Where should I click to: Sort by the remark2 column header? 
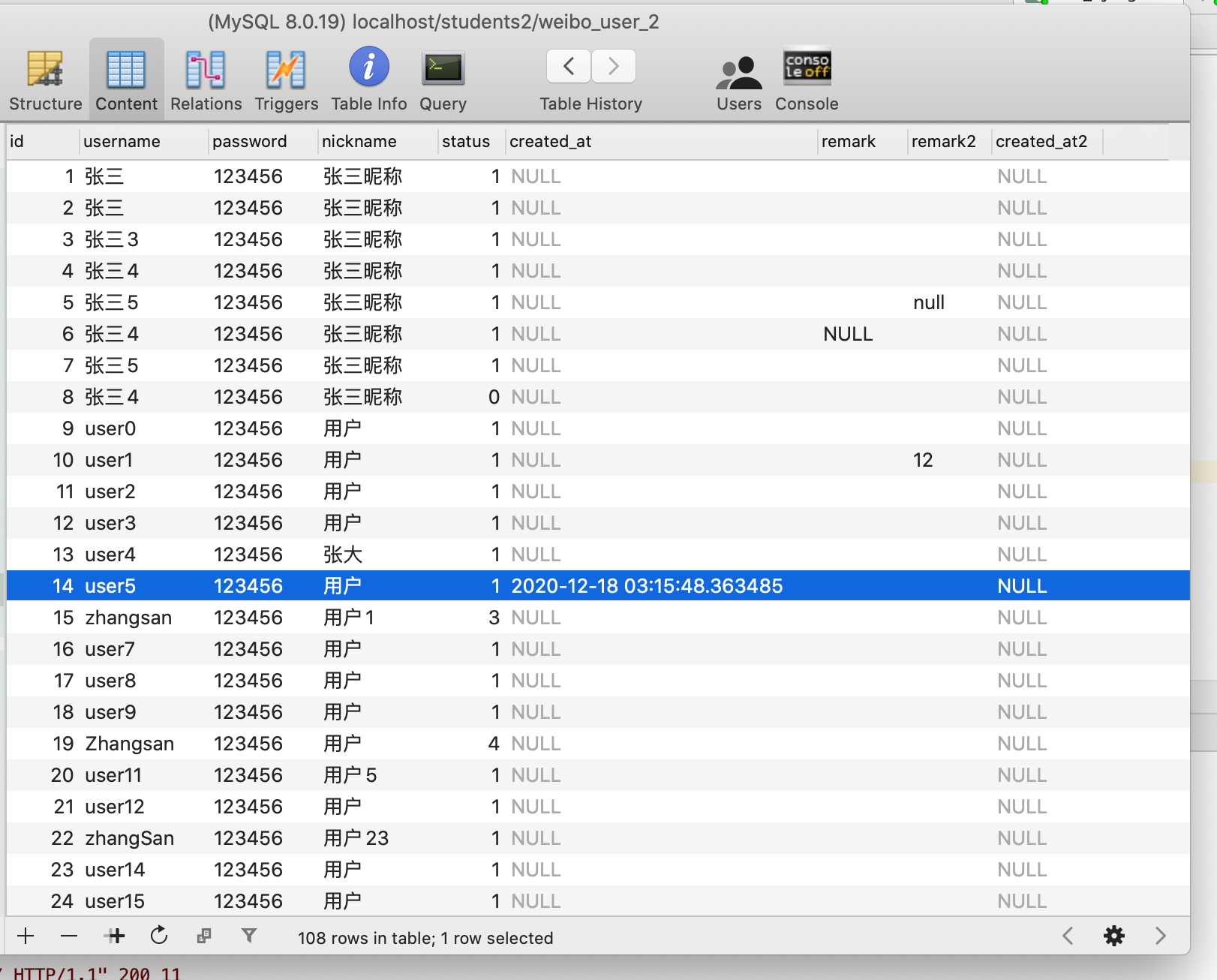[950, 141]
